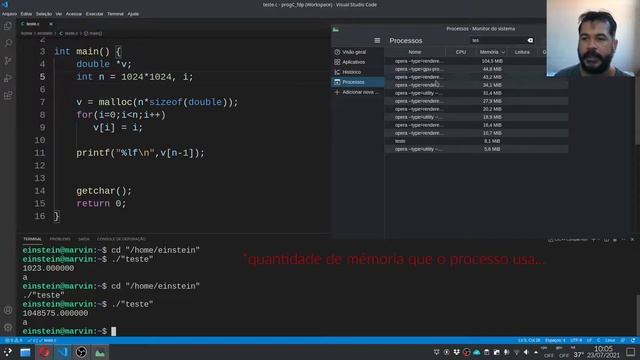
Task: Sort processes by CPU column header
Action: point(461,52)
